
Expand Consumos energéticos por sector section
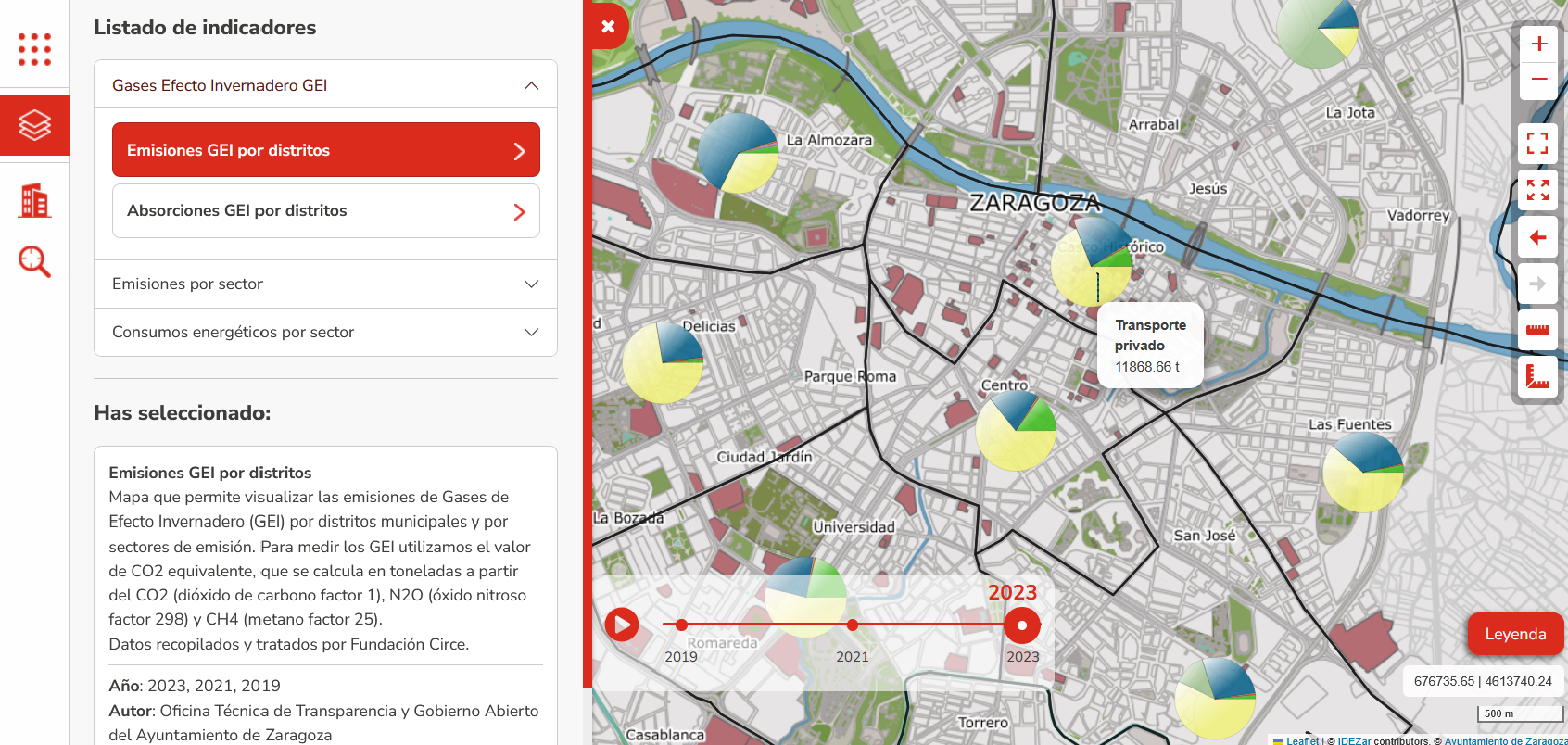coord(325,332)
